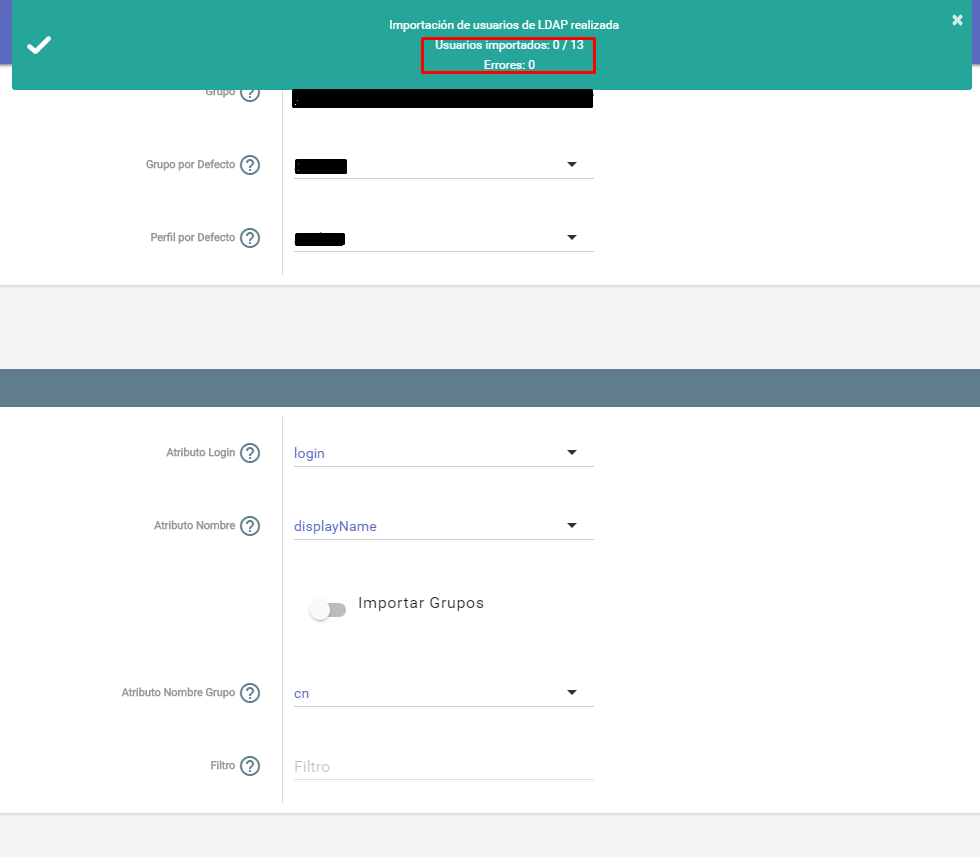Screen dimensions: 980x857
Task: Open help for Atributo Nombre Grupo
Action: coord(251,692)
